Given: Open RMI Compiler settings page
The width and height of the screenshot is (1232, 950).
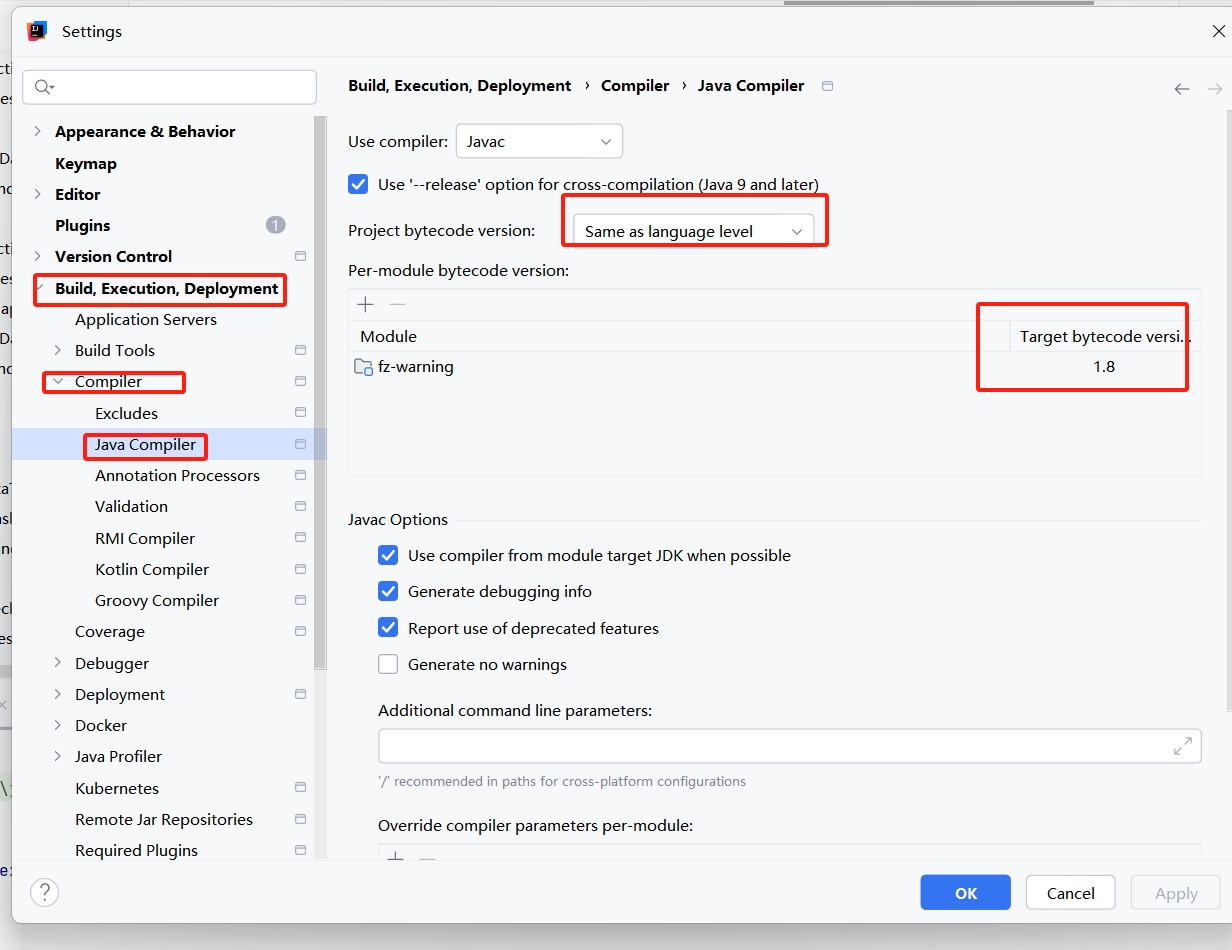Looking at the screenshot, I should point(145,538).
